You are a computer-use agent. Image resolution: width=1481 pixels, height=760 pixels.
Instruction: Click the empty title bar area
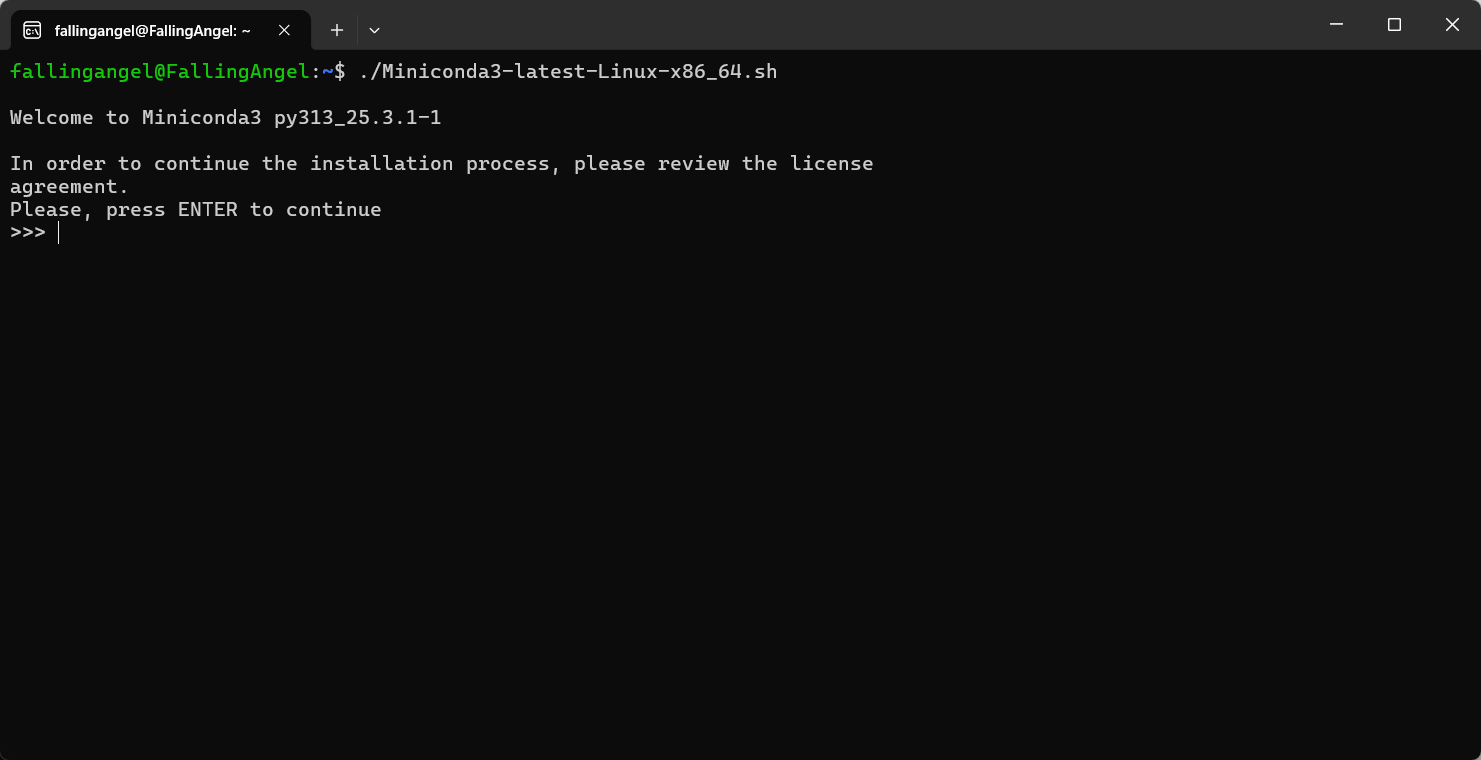tap(840, 25)
